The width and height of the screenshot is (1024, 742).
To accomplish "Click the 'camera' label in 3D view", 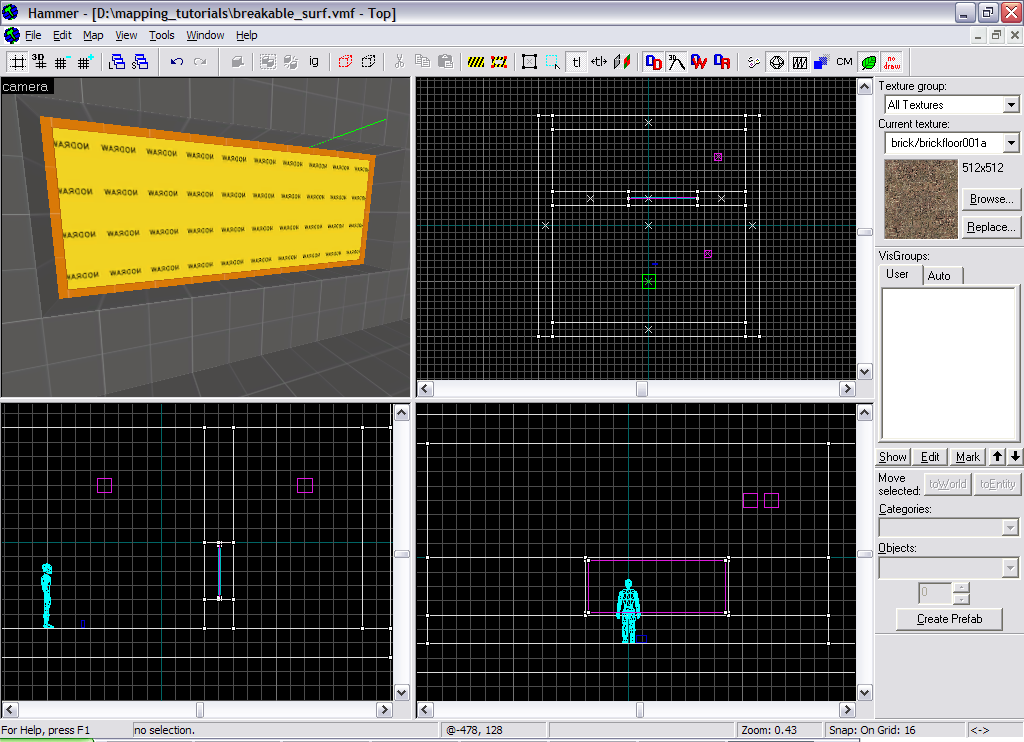I will point(25,86).
